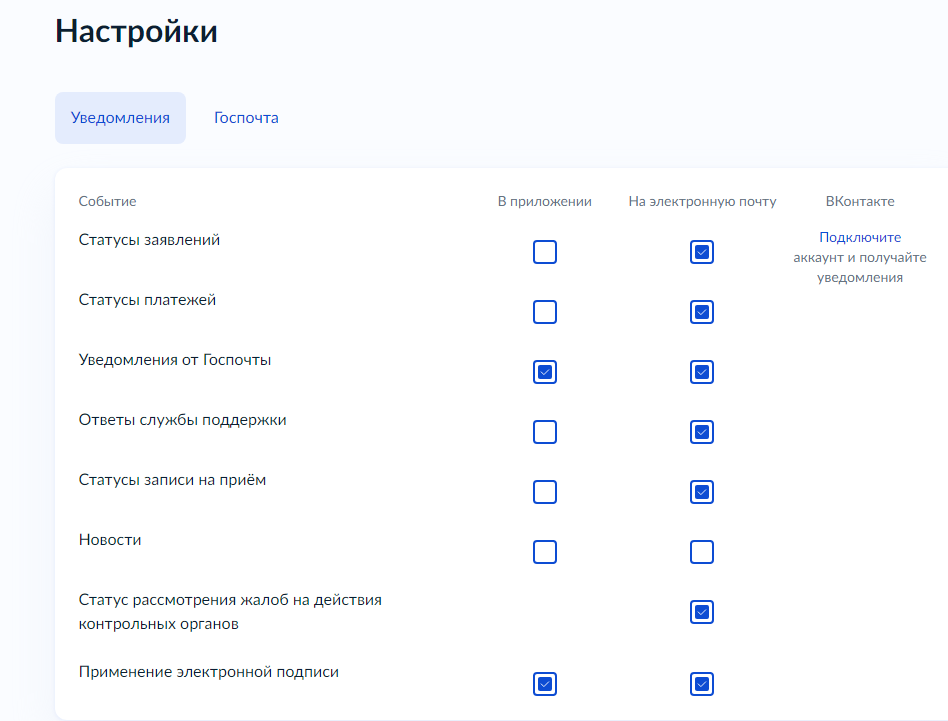This screenshot has width=948, height=721.
Task: Uncheck email for Статусы записи на приём
Action: (702, 492)
